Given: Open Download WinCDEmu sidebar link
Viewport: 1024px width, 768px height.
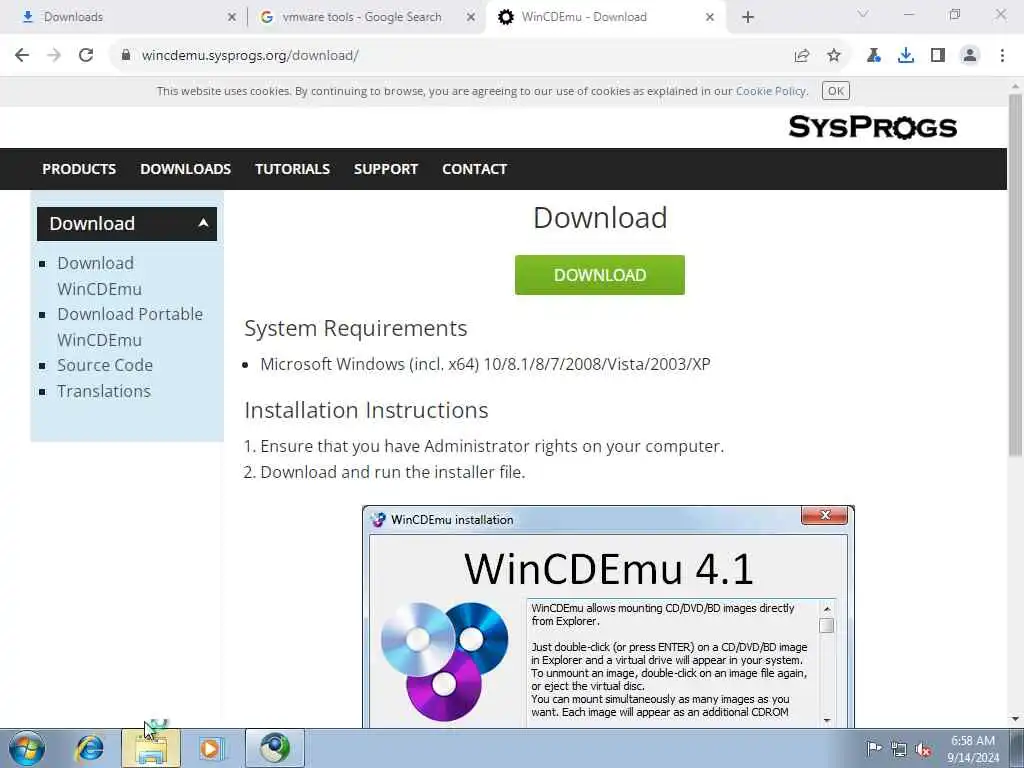Looking at the screenshot, I should [x=99, y=276].
